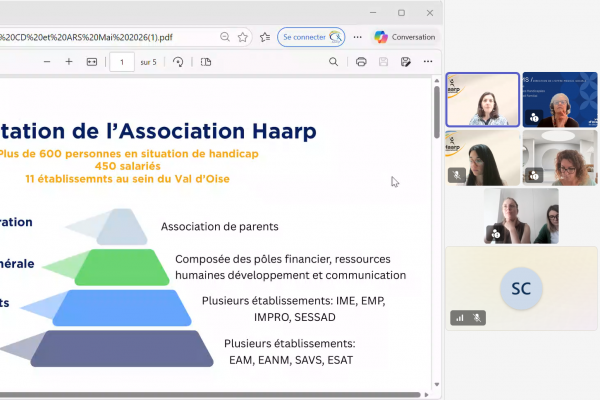
Task: Click the 'Association de parents' text
Action: (220, 227)
